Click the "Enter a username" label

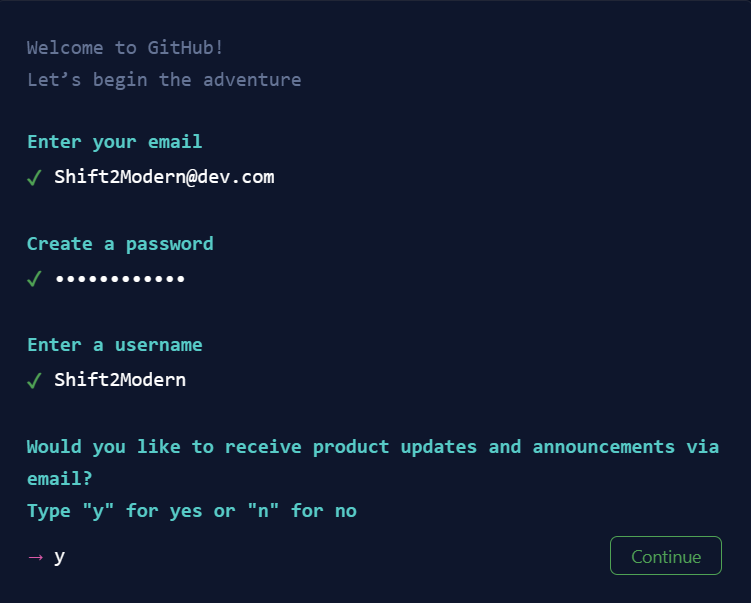114,344
